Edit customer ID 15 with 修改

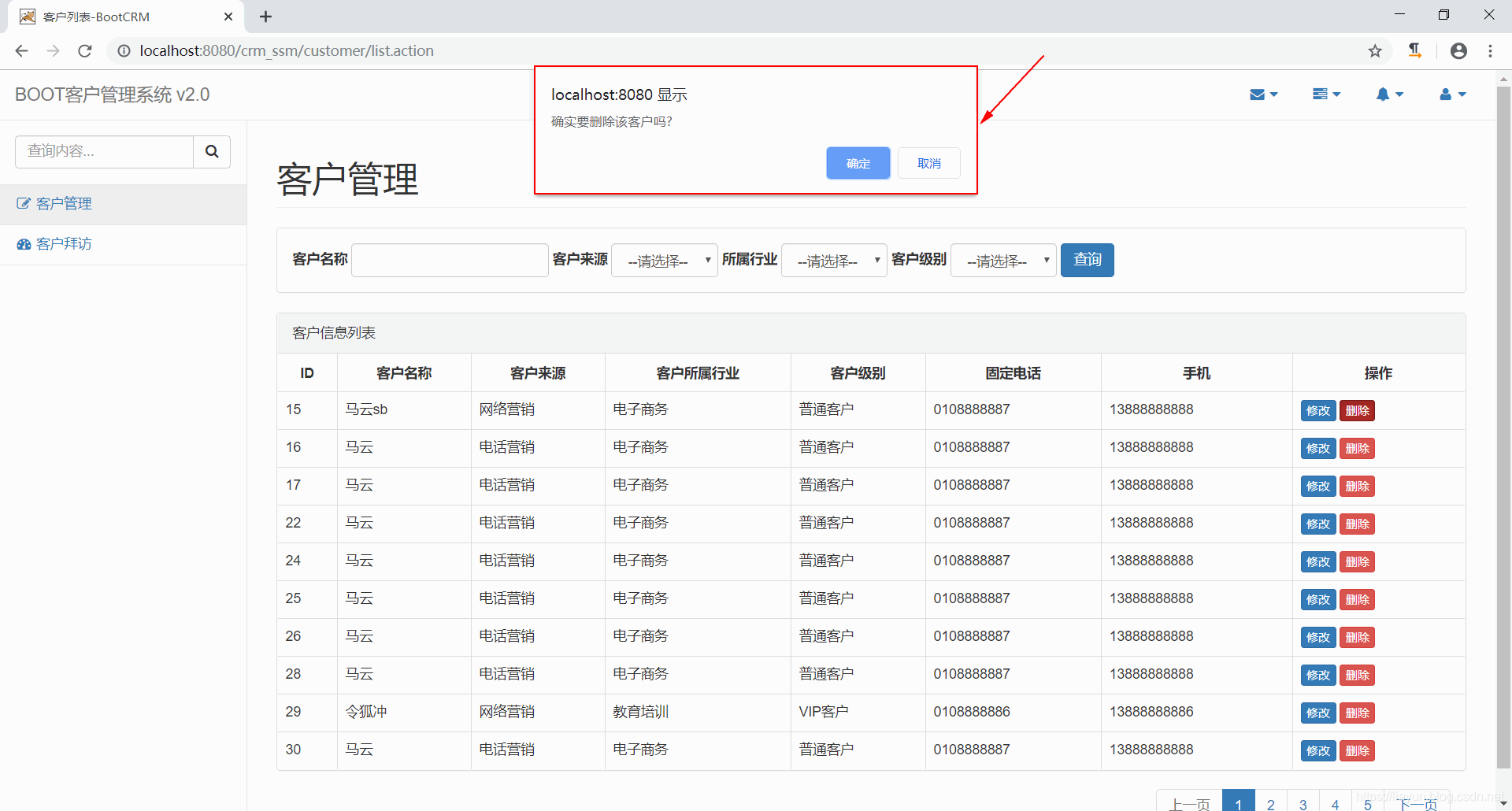pyautogui.click(x=1318, y=410)
